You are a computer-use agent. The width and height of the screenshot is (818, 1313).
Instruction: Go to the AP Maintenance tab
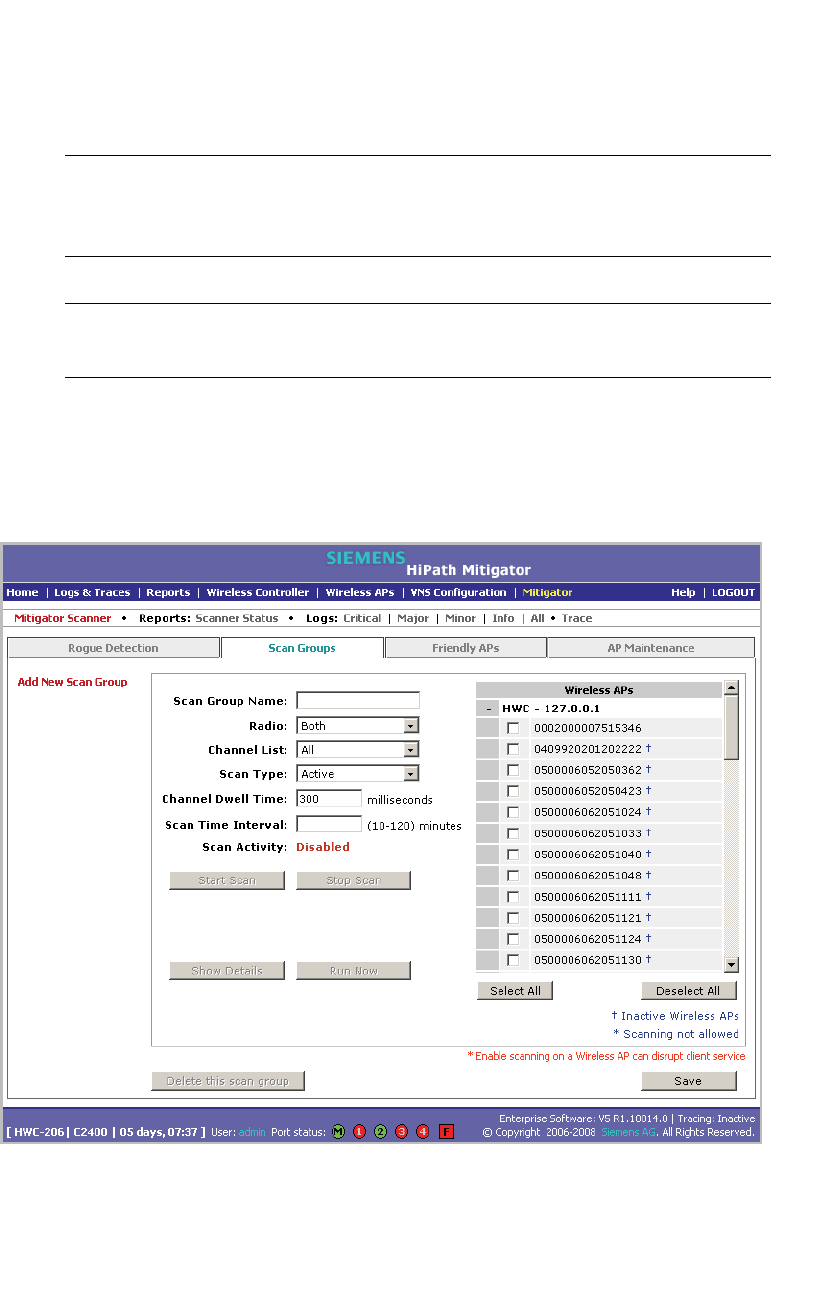click(651, 648)
